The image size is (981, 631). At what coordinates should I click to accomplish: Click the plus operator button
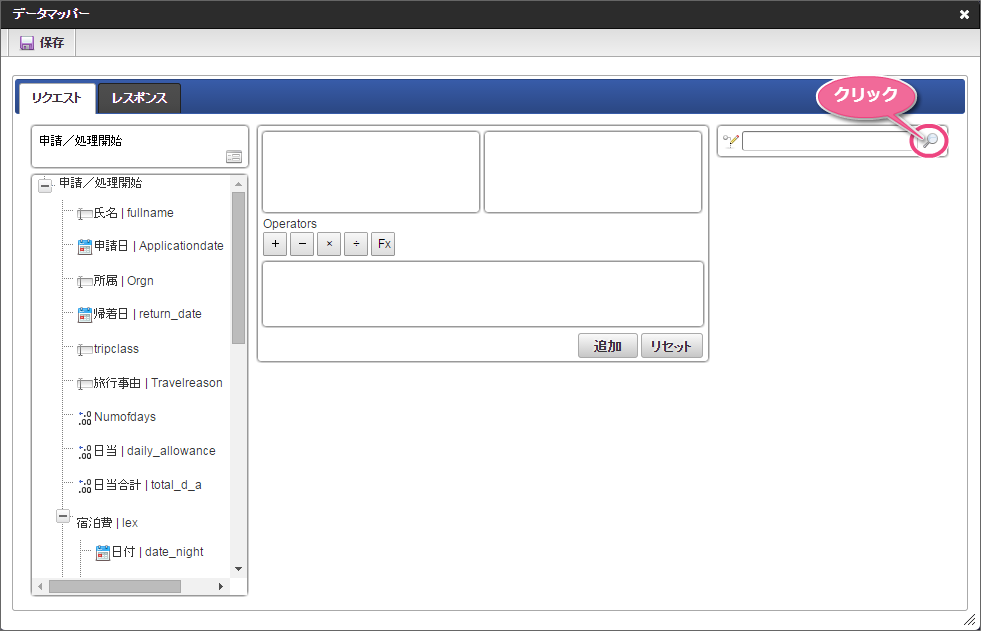[275, 244]
